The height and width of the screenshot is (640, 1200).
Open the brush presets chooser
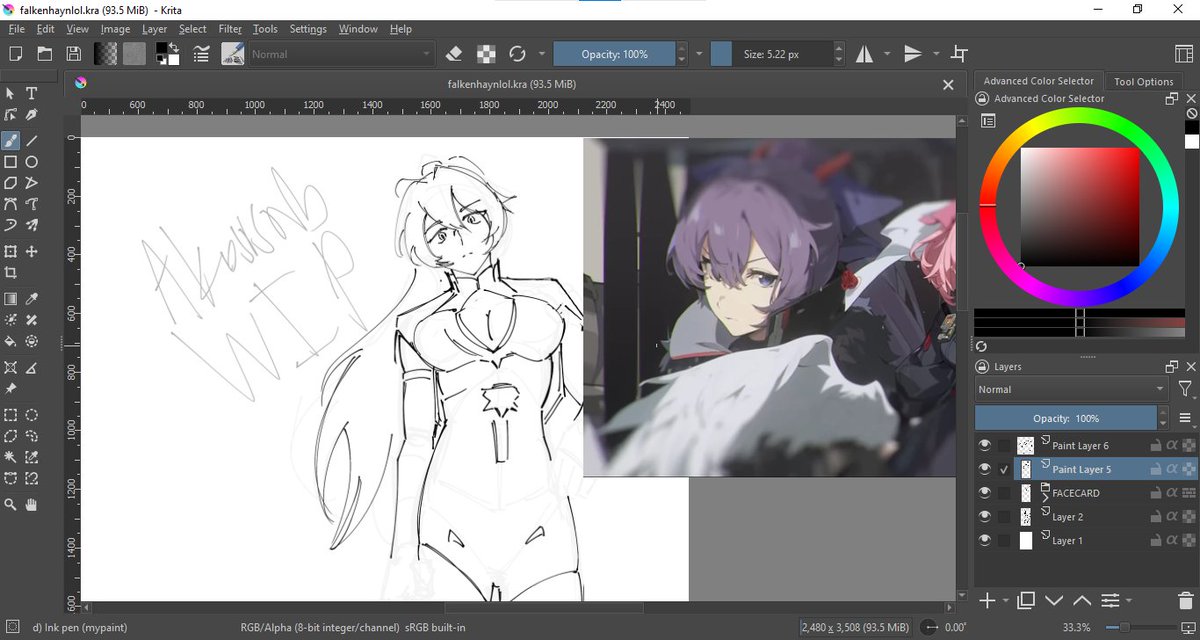coord(234,54)
